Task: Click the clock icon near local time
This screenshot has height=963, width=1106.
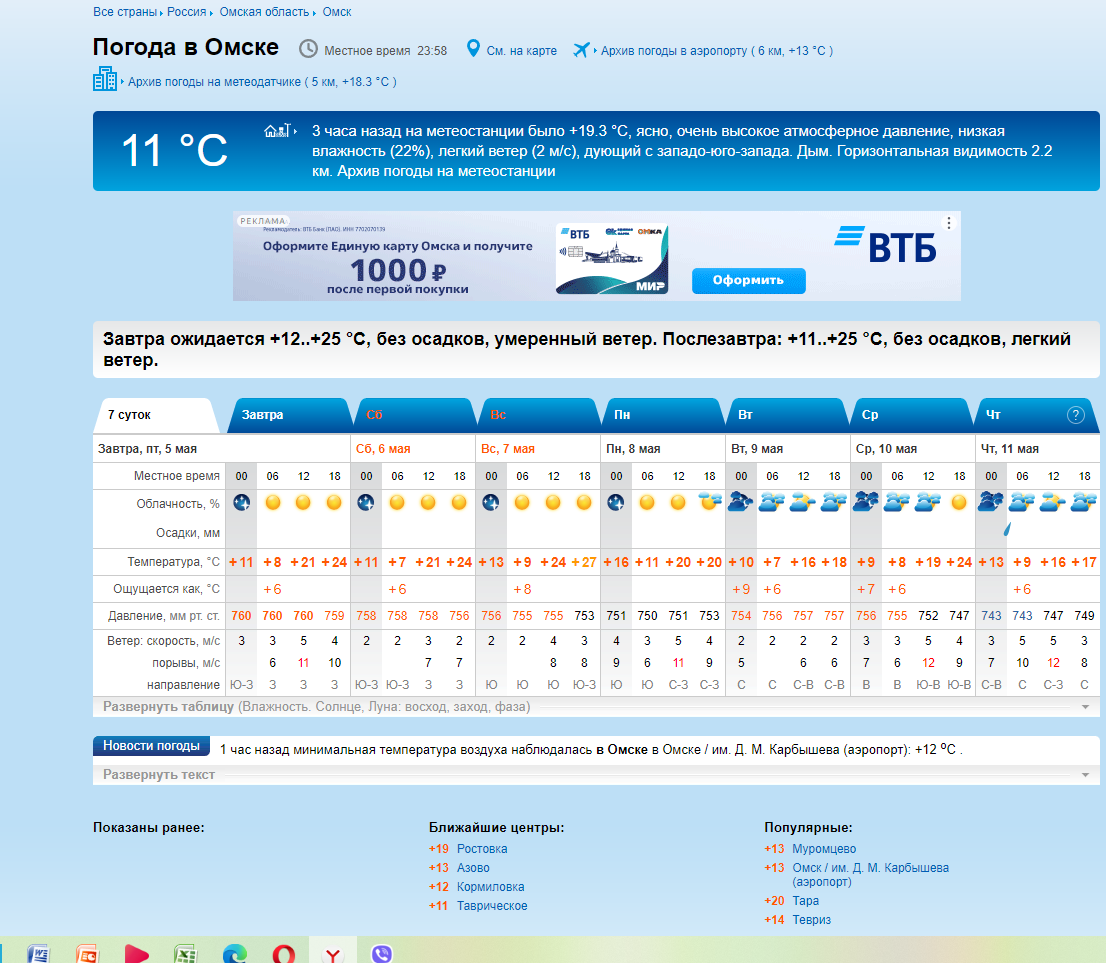Action: coord(308,49)
